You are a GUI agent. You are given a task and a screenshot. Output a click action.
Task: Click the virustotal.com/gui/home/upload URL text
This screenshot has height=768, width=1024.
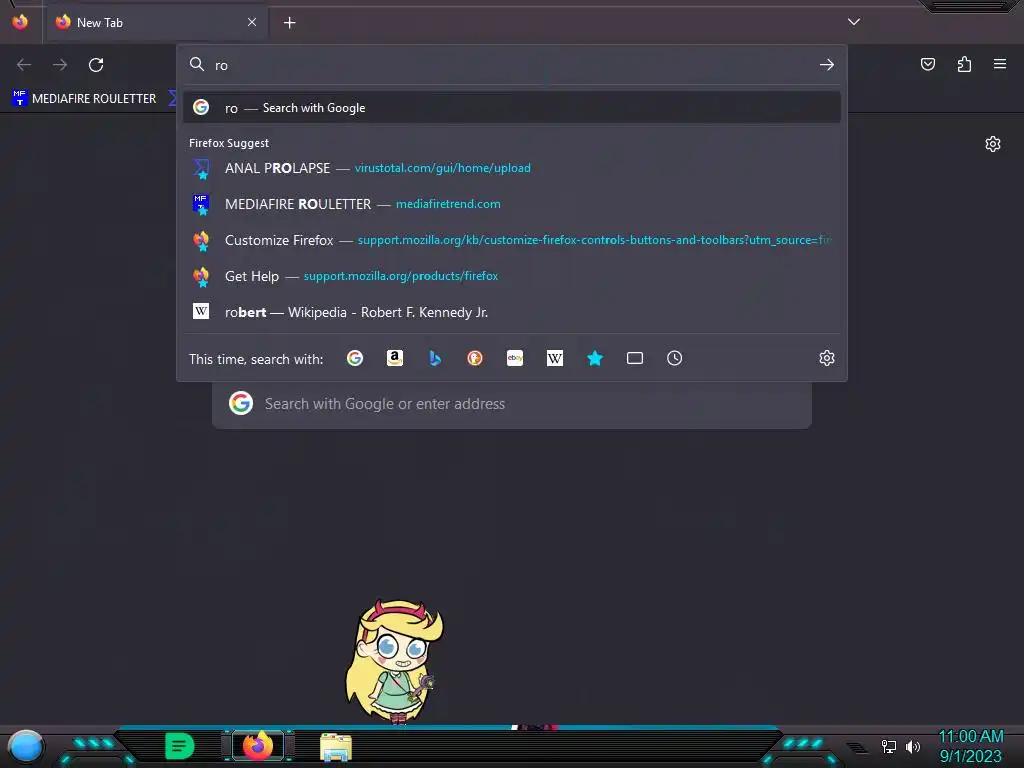pos(442,168)
